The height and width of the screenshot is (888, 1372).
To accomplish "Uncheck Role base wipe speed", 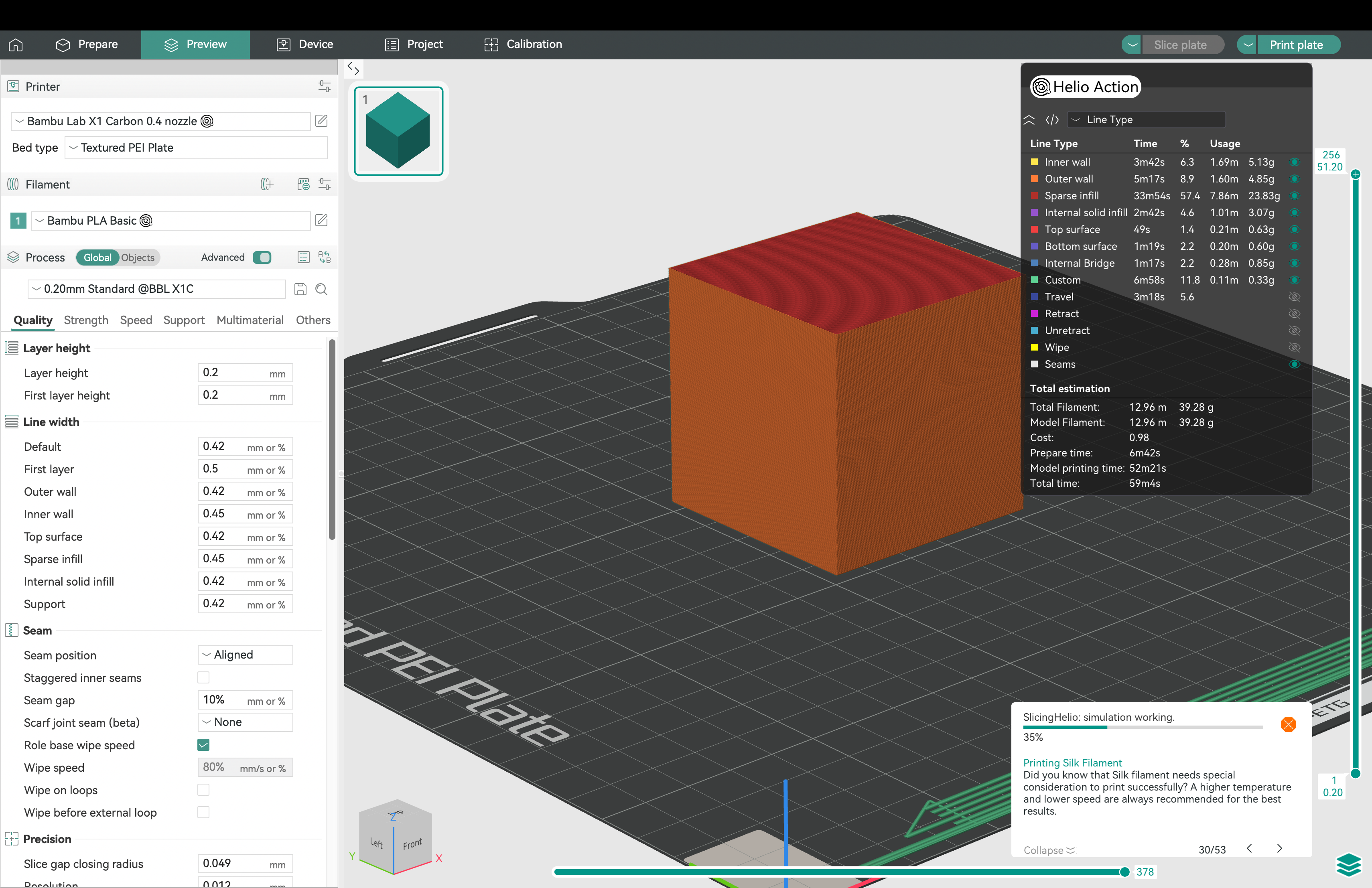I will (x=203, y=744).
